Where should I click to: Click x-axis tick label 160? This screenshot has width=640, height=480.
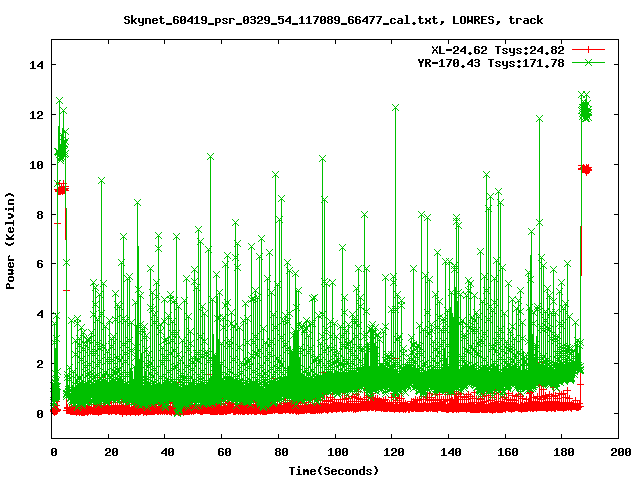pyautogui.click(x=507, y=452)
